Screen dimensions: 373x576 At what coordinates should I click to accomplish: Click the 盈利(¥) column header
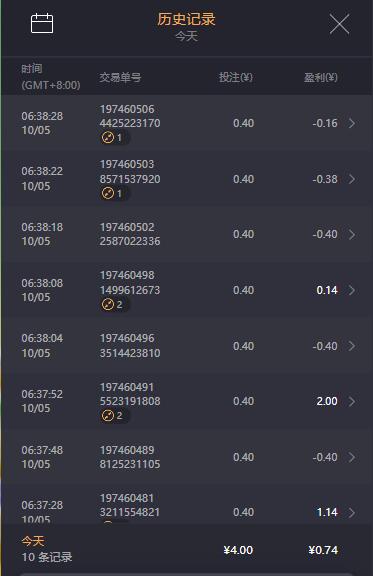(x=320, y=77)
